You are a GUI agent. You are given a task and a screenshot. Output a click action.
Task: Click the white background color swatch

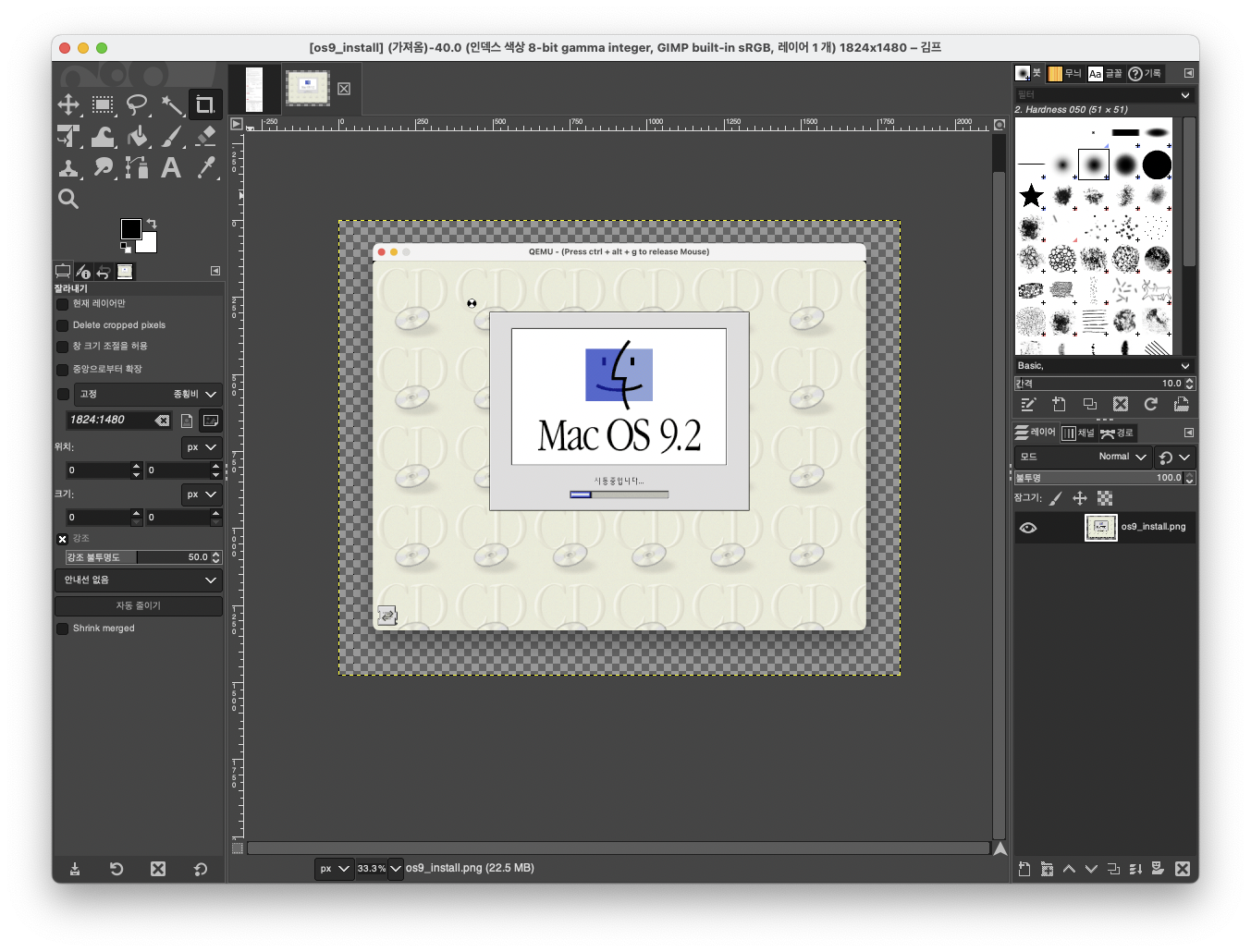148,244
